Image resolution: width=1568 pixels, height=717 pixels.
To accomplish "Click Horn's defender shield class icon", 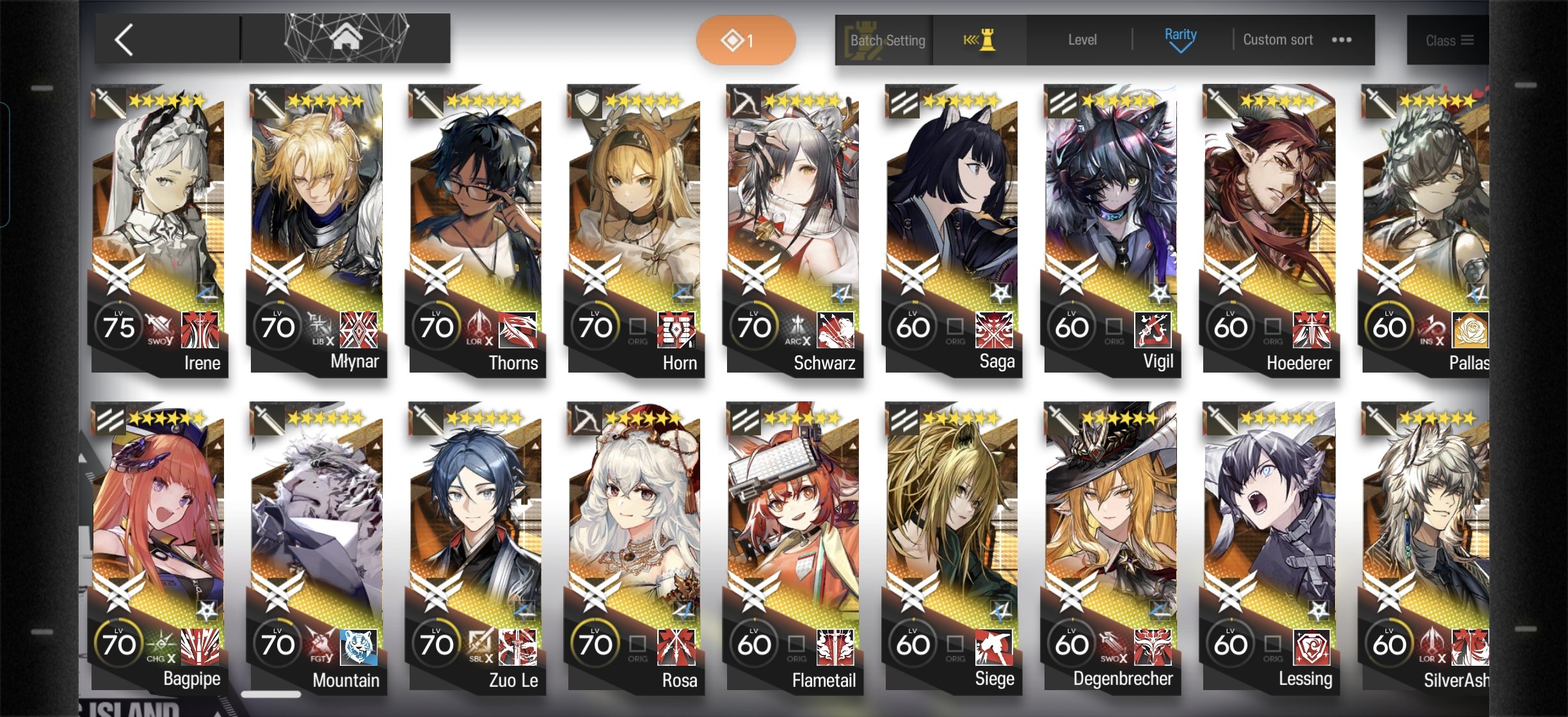I will tap(585, 102).
